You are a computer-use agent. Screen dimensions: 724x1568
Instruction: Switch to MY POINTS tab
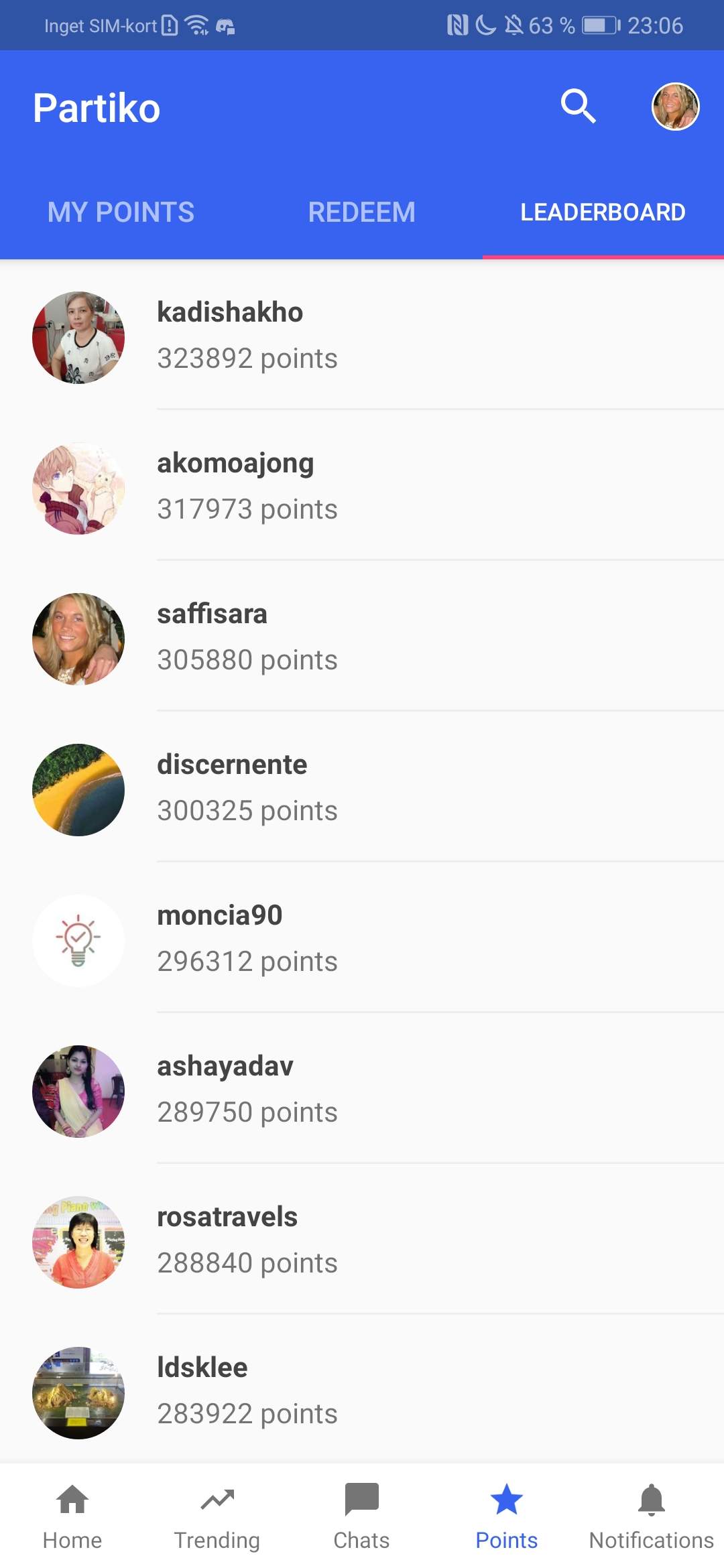pos(121,212)
